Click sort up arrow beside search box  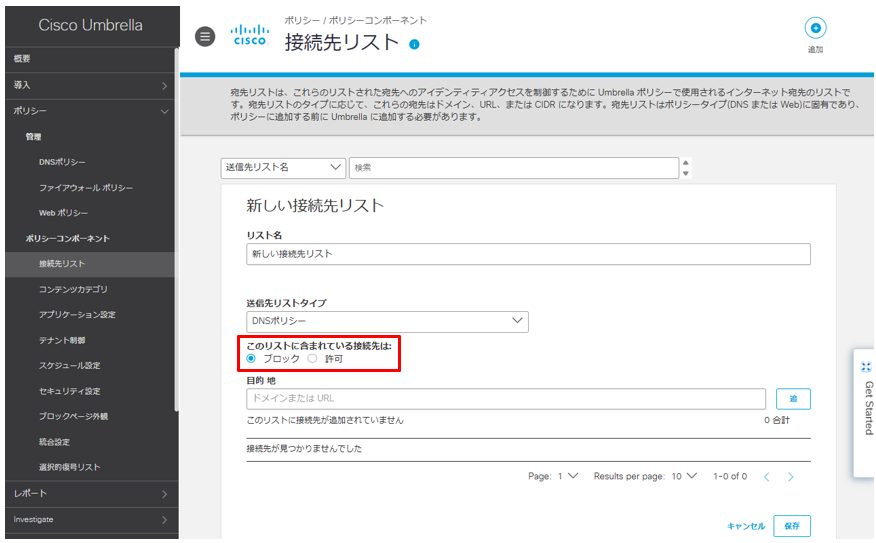tap(686, 163)
